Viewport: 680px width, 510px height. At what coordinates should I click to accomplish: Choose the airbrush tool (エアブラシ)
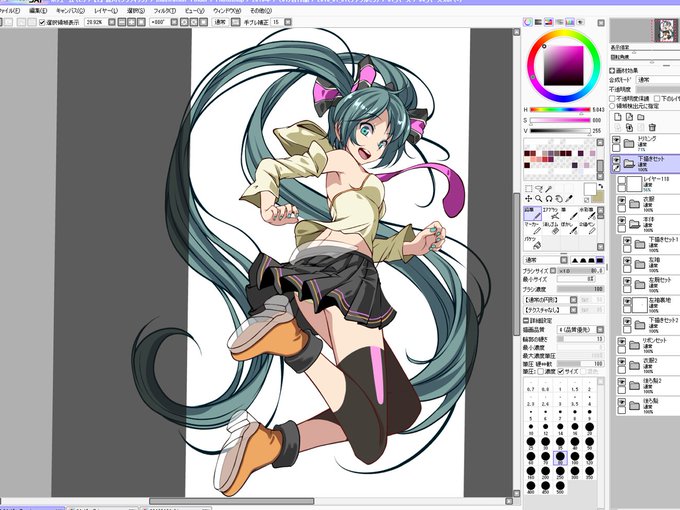click(x=551, y=213)
